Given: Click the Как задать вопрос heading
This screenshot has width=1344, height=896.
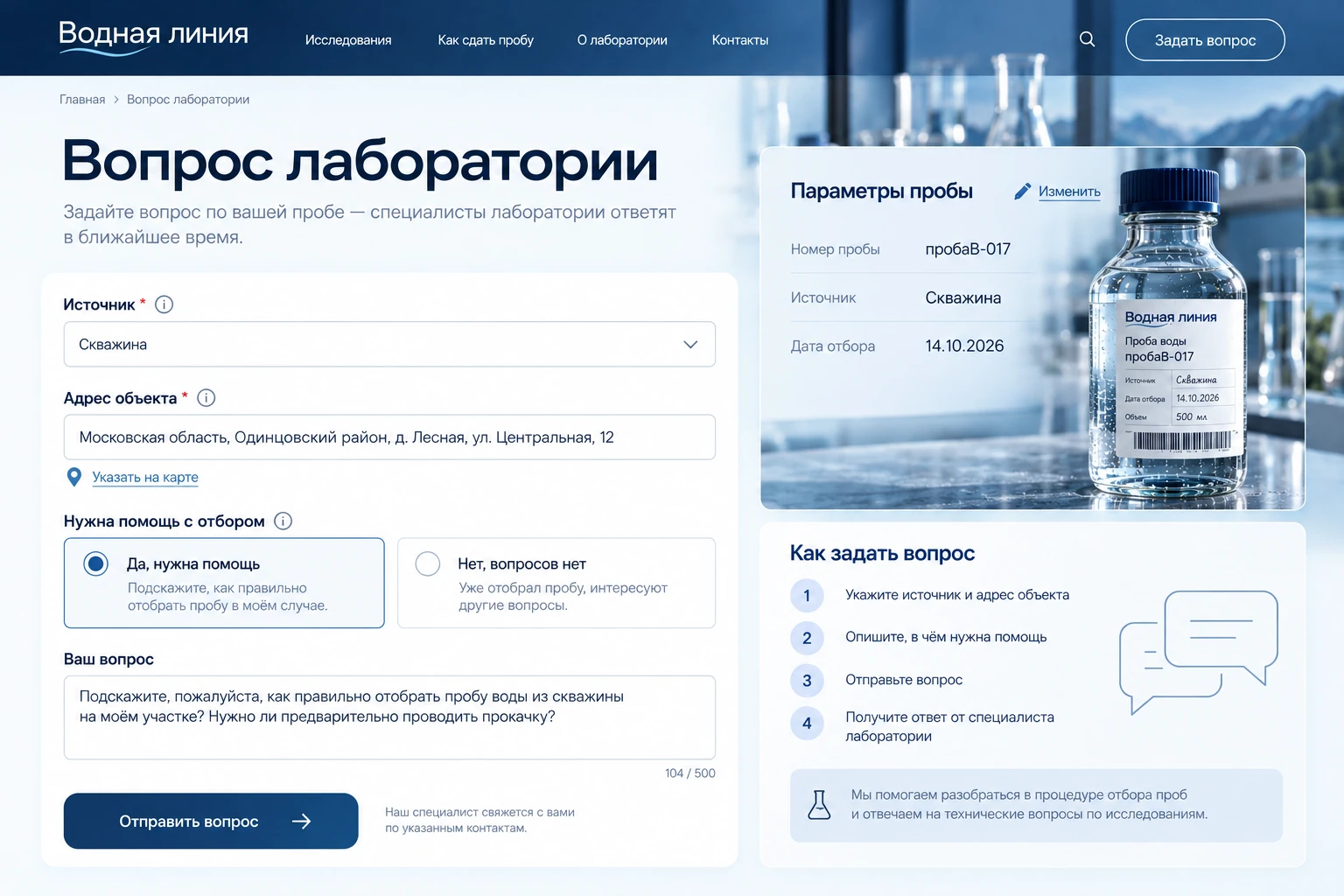Looking at the screenshot, I should pos(882,553).
